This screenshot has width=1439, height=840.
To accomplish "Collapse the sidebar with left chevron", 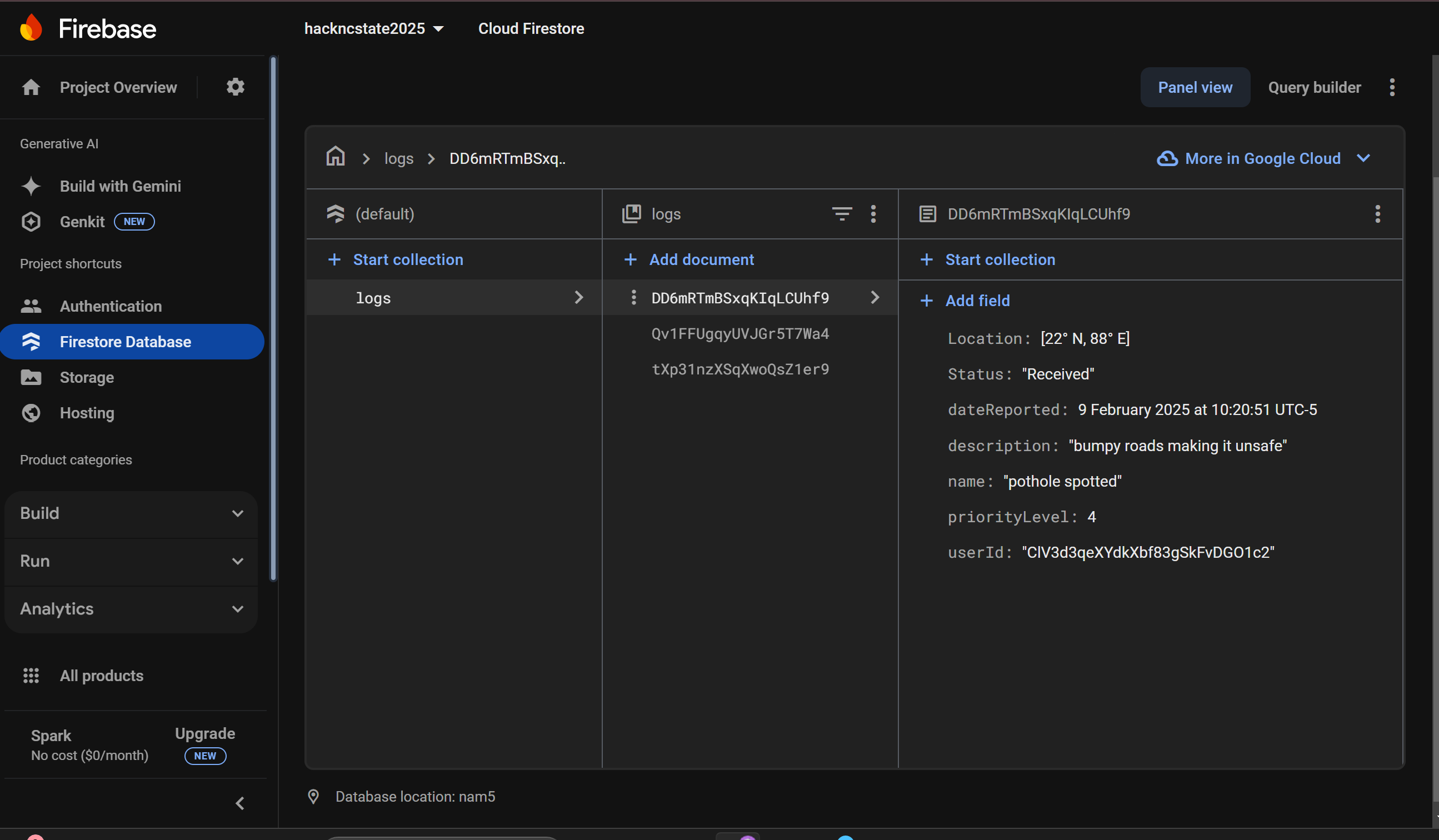I will point(240,803).
